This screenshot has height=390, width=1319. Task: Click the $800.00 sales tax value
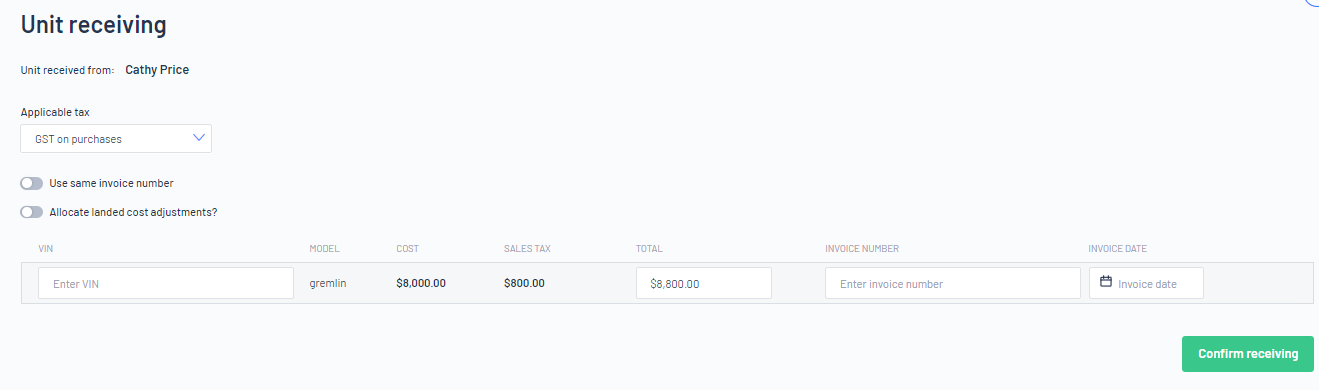pyautogui.click(x=524, y=283)
